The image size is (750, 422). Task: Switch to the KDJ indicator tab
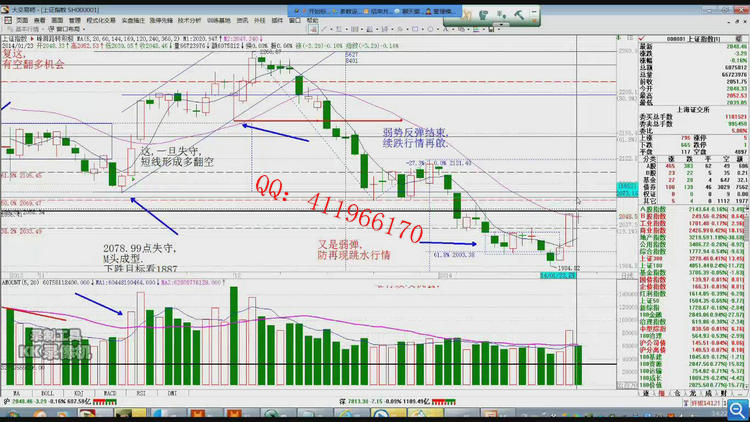pyautogui.click(x=78, y=393)
